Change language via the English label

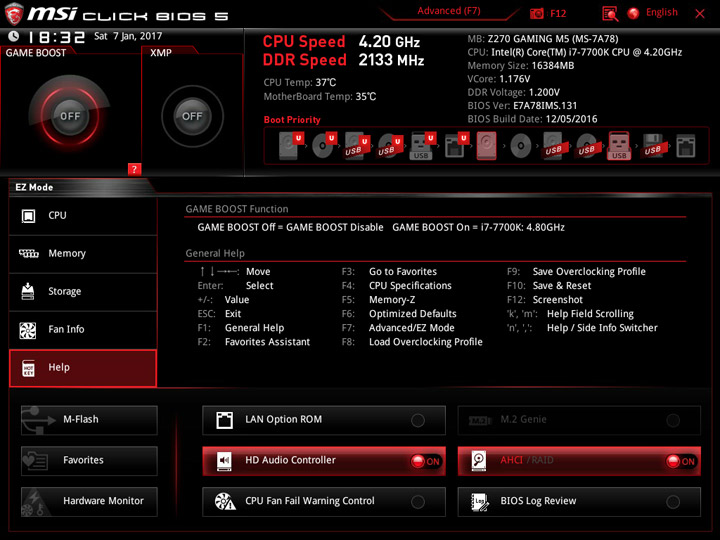pos(661,12)
